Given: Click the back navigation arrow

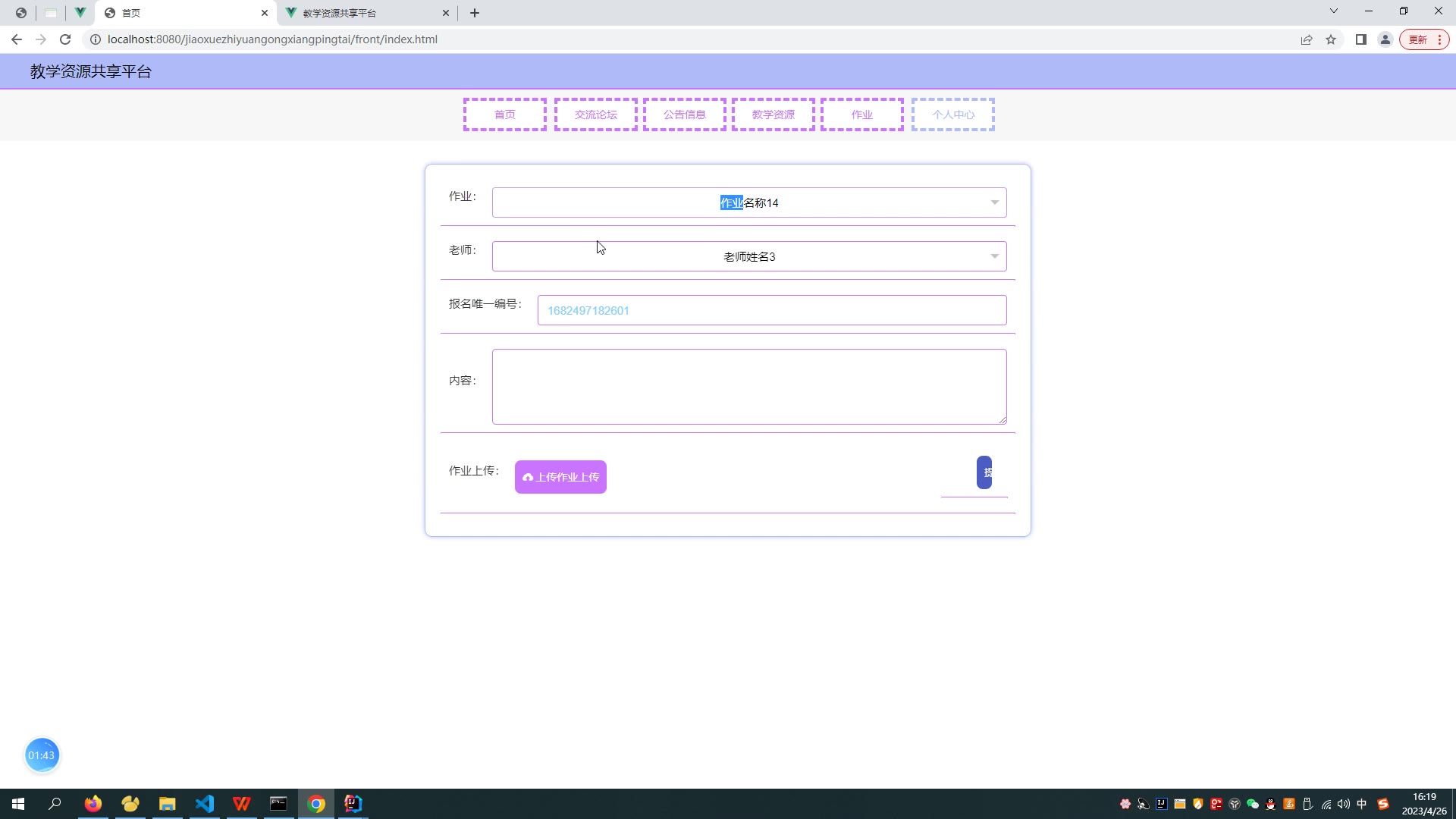Looking at the screenshot, I should click(17, 39).
